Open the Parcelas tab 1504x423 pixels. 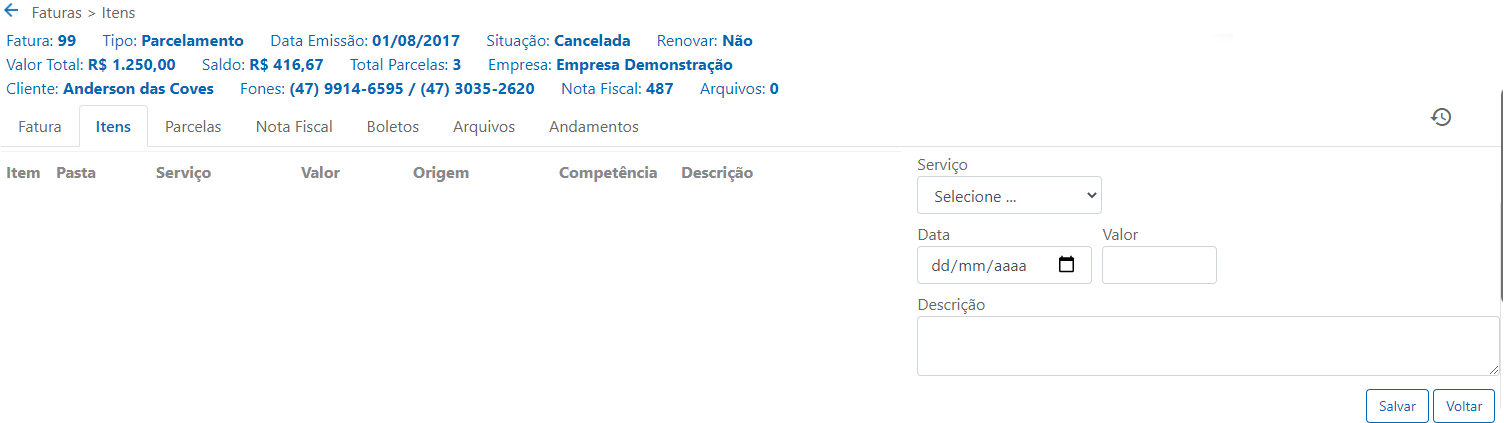point(193,127)
